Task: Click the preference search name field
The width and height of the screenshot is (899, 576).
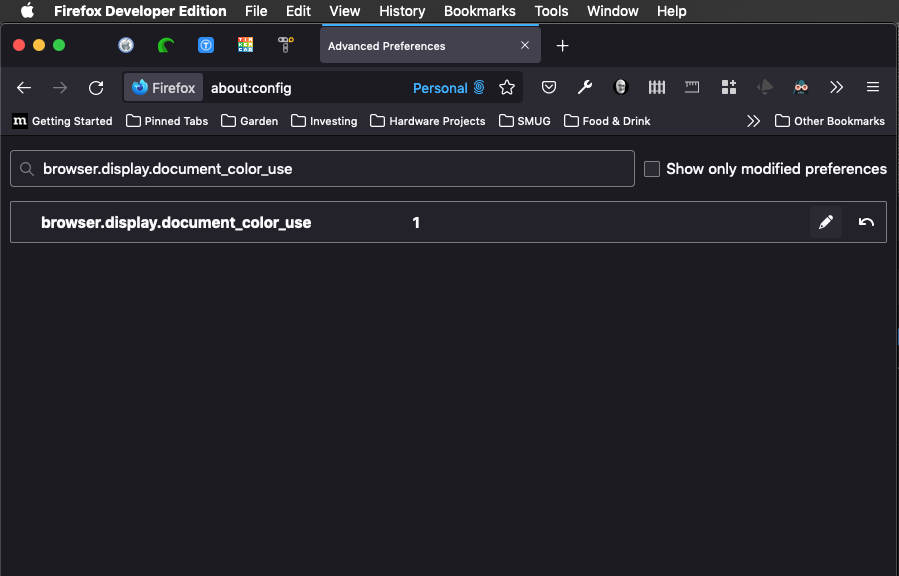Action: 322,169
